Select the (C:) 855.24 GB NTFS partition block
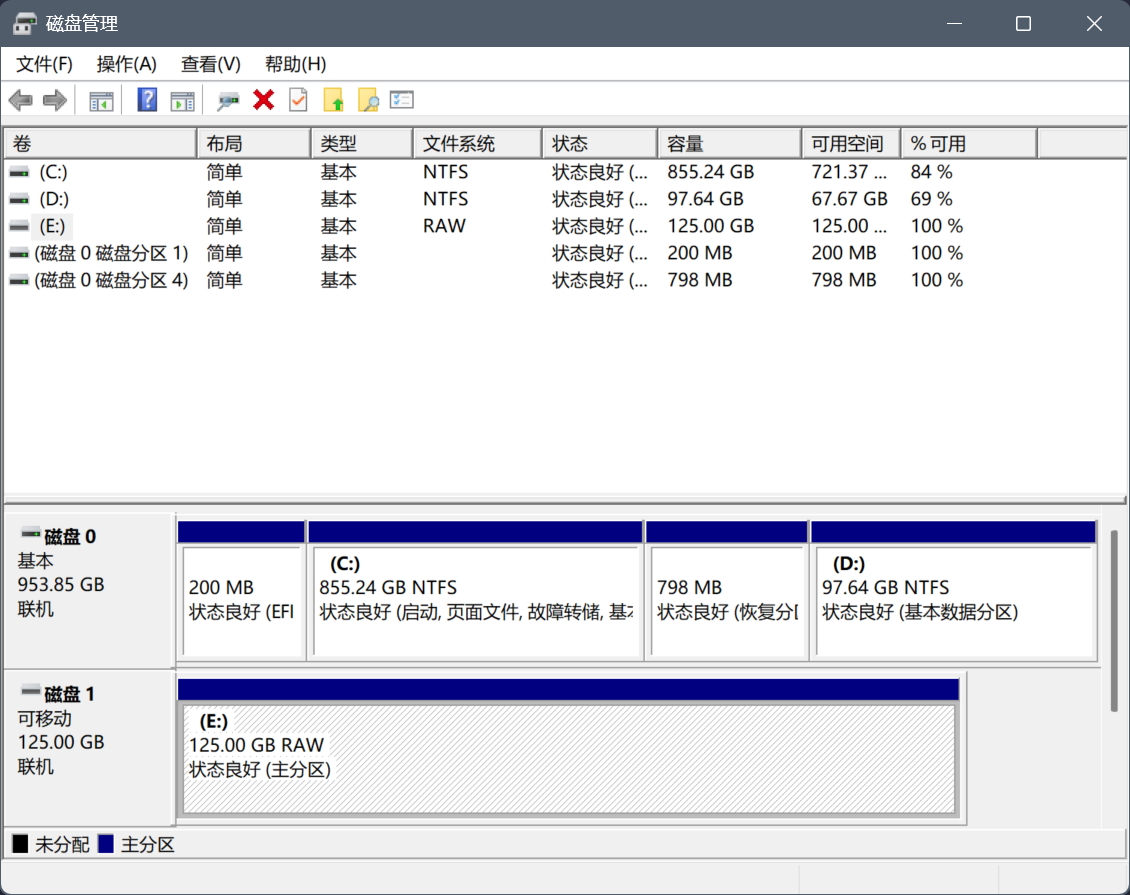Viewport: 1130px width, 895px height. point(474,600)
